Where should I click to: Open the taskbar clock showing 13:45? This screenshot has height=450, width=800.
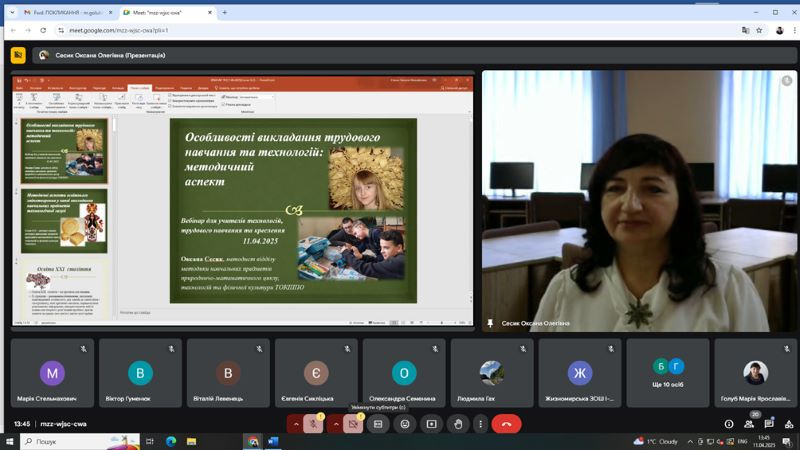click(764, 441)
